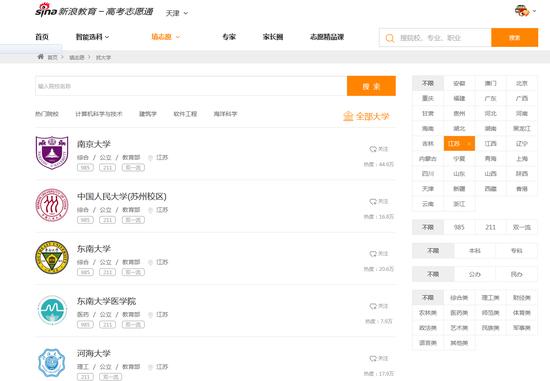Click 首页 in the breadcrumb
This screenshot has width=550, height=381.
point(52,58)
